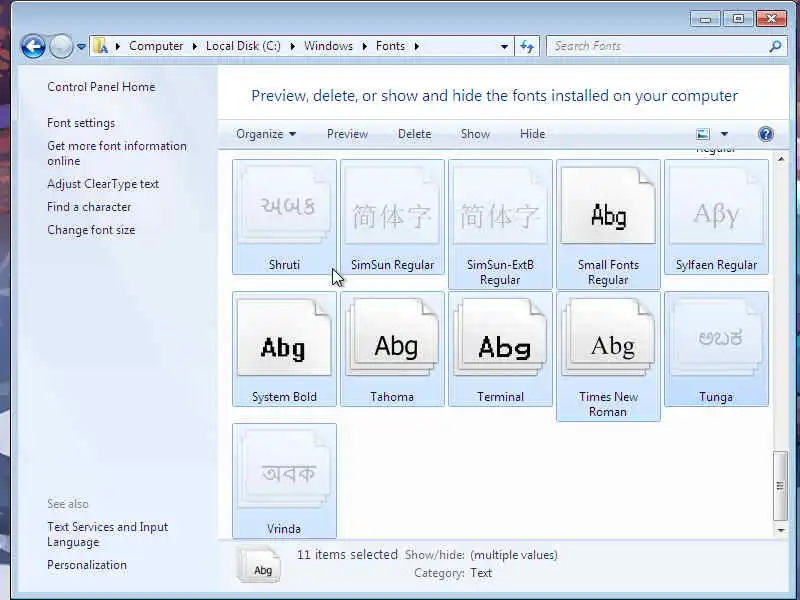The height and width of the screenshot is (600, 800).
Task: Open the recent pages dropdown arrow
Action: pos(82,46)
